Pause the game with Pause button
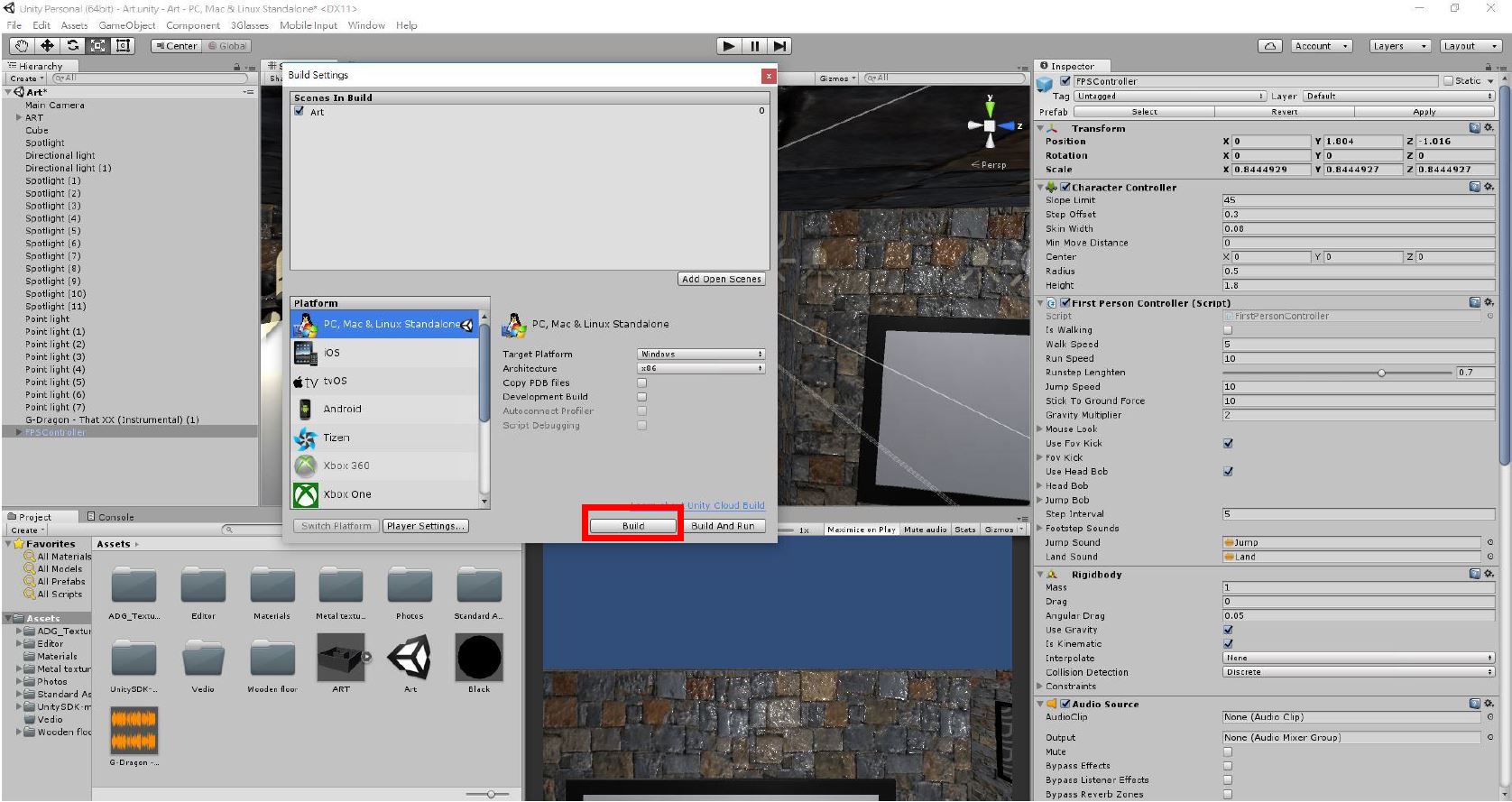The width and height of the screenshot is (1512, 802). (x=754, y=46)
